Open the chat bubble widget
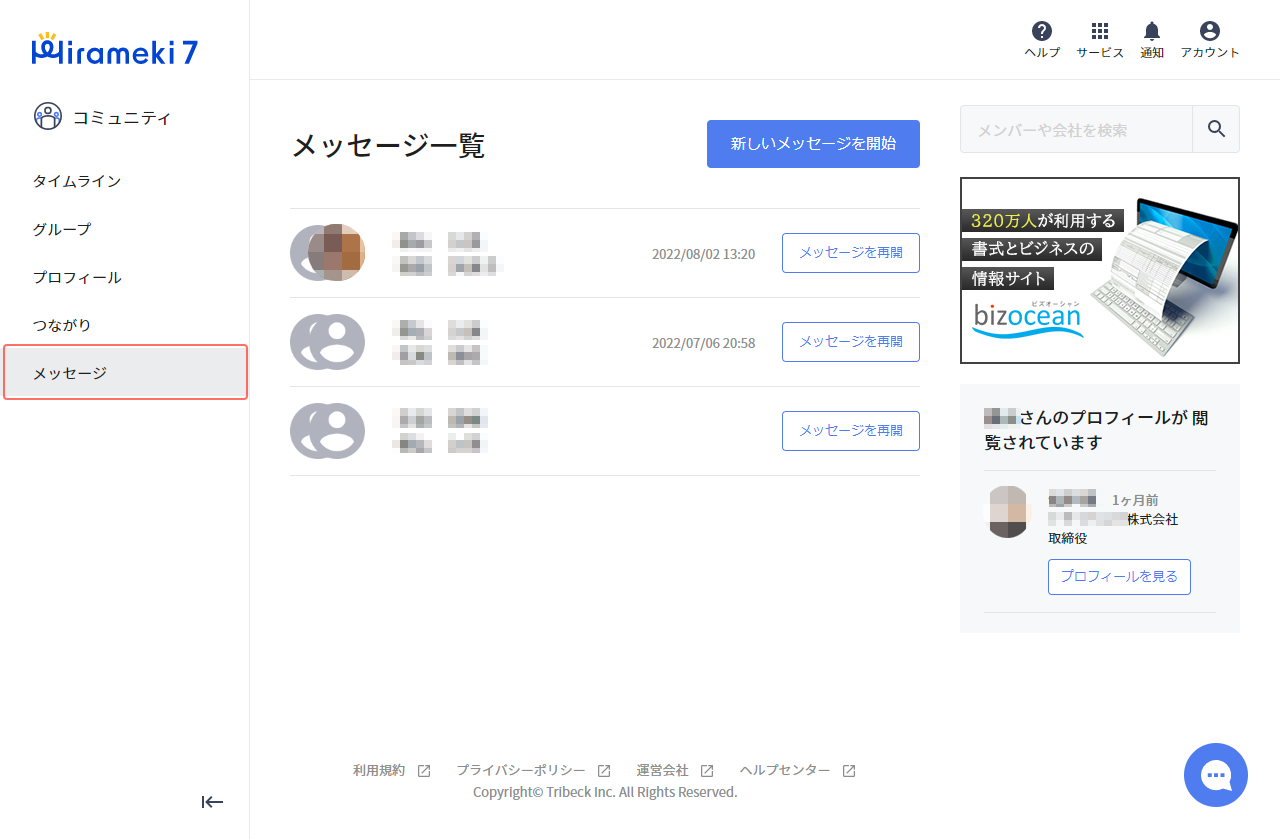 point(1216,775)
